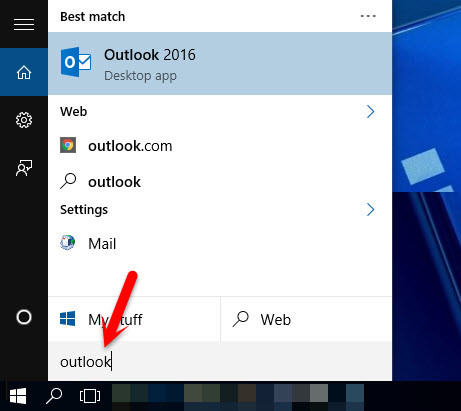Click the Mail control panel icon
The width and height of the screenshot is (461, 411).
68,242
